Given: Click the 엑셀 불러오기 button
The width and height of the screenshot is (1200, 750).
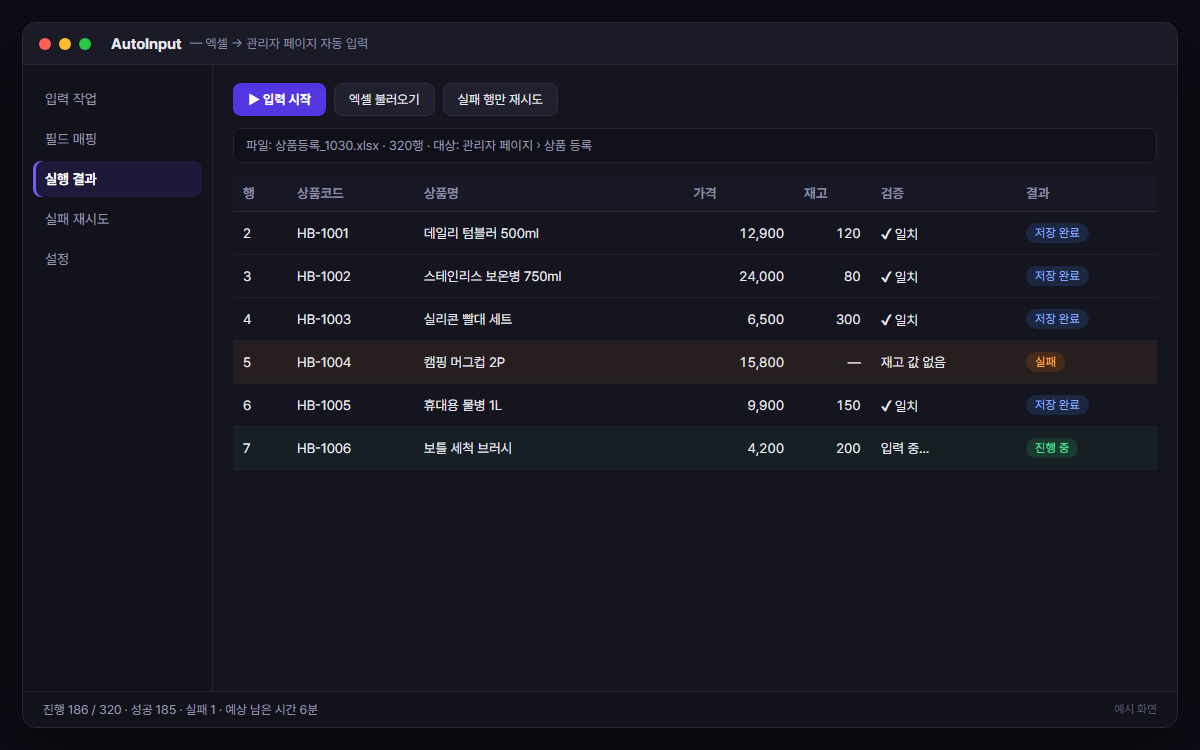Looking at the screenshot, I should pyautogui.click(x=384, y=100).
